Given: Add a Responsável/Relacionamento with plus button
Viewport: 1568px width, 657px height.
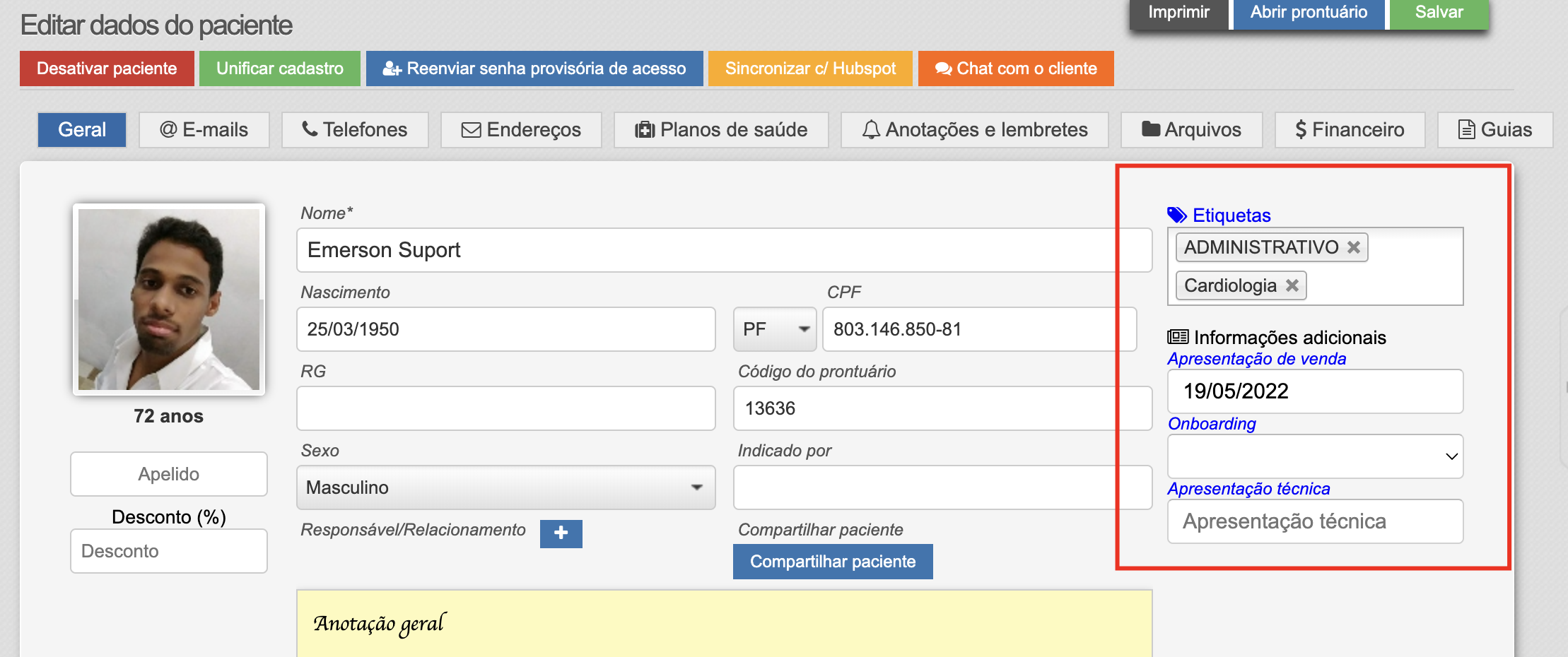Looking at the screenshot, I should [561, 533].
